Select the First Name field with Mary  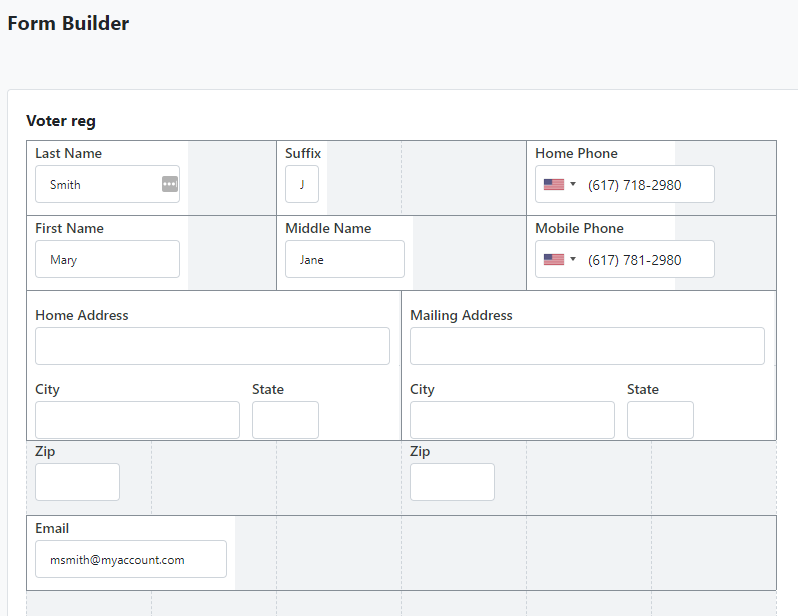click(107, 259)
